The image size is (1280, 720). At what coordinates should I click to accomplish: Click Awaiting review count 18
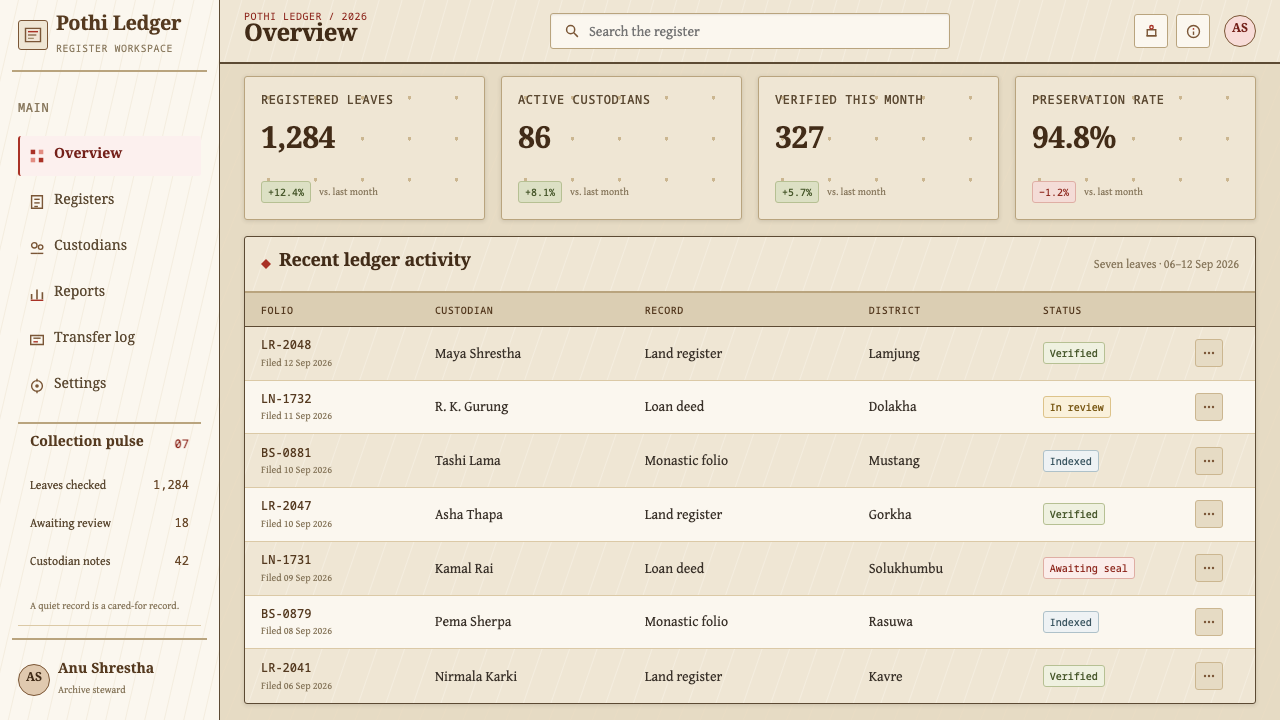181,523
